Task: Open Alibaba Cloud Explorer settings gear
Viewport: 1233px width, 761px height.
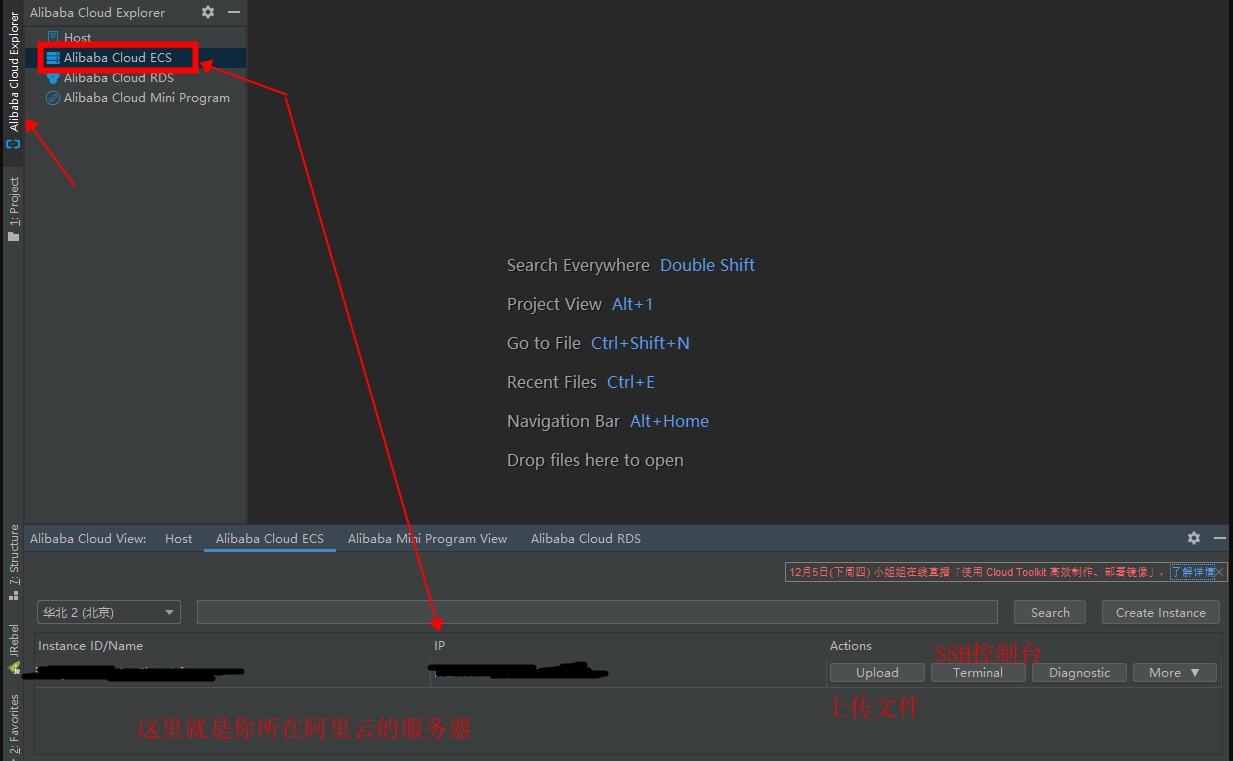Action: [208, 12]
